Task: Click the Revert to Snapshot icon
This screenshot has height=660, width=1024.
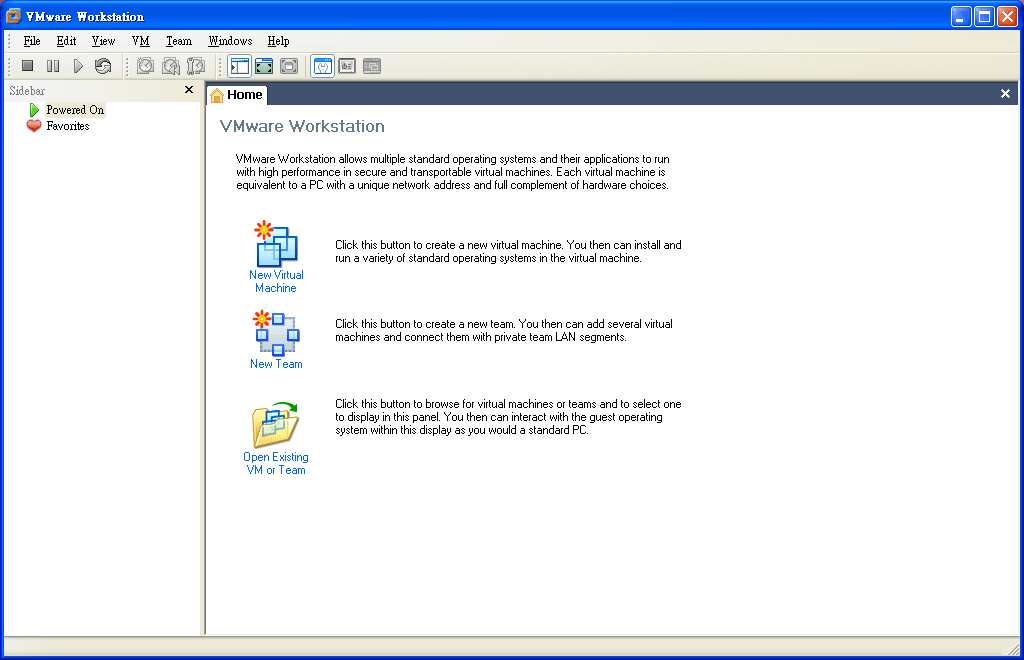Action: 171,66
